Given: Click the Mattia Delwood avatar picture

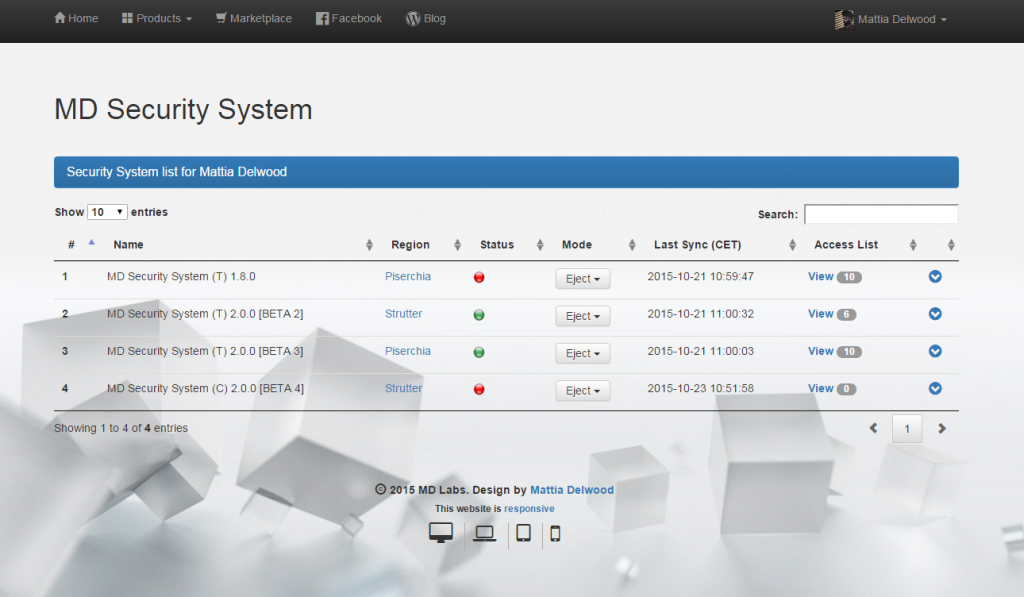Looking at the screenshot, I should (x=844, y=20).
